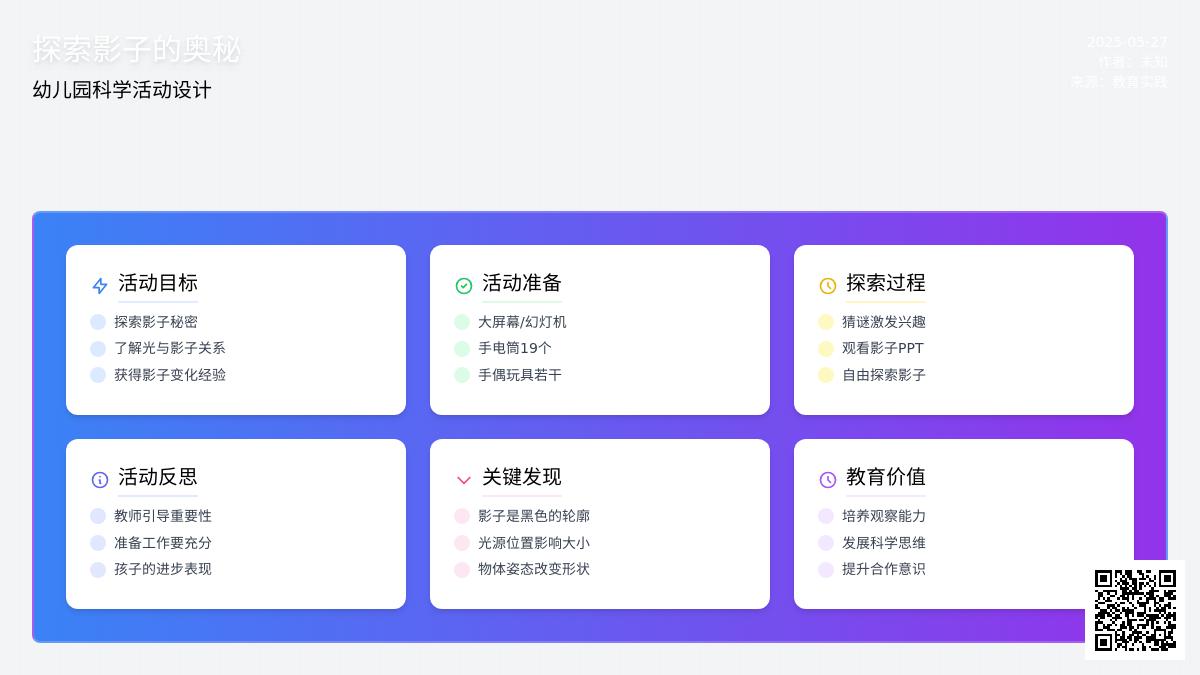1200x675 pixels.
Task: Click the text 猜谜激发兴趣
Action: 884,322
